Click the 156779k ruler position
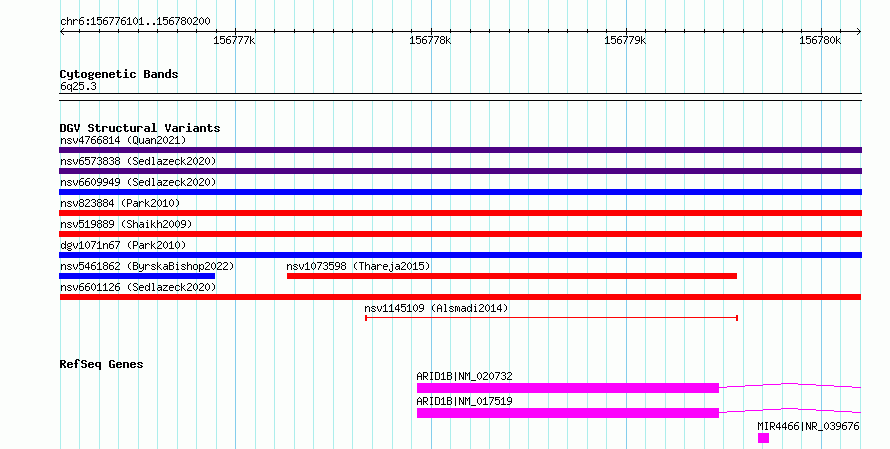The width and height of the screenshot is (890, 449). click(x=625, y=40)
